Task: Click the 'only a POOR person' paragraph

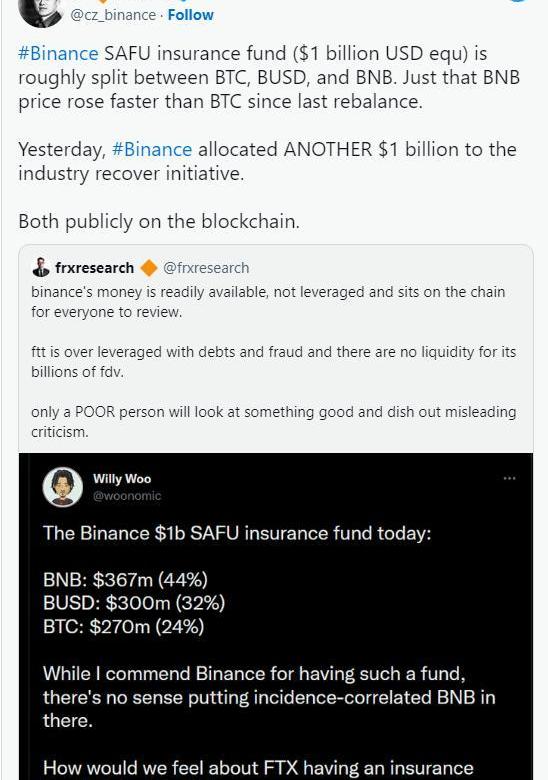Action: pyautogui.click(x=274, y=422)
